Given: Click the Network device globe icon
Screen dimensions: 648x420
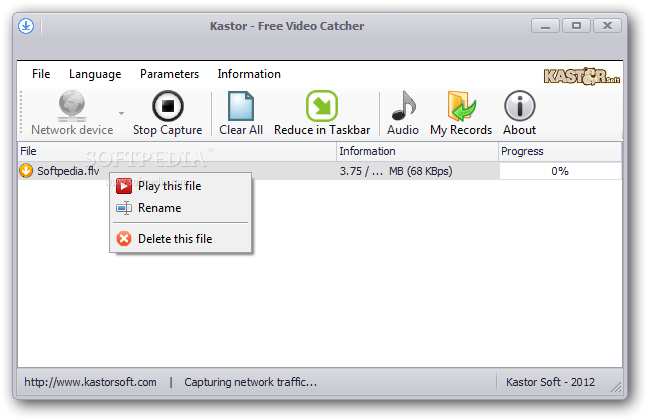Looking at the screenshot, I should pyautogui.click(x=71, y=106).
